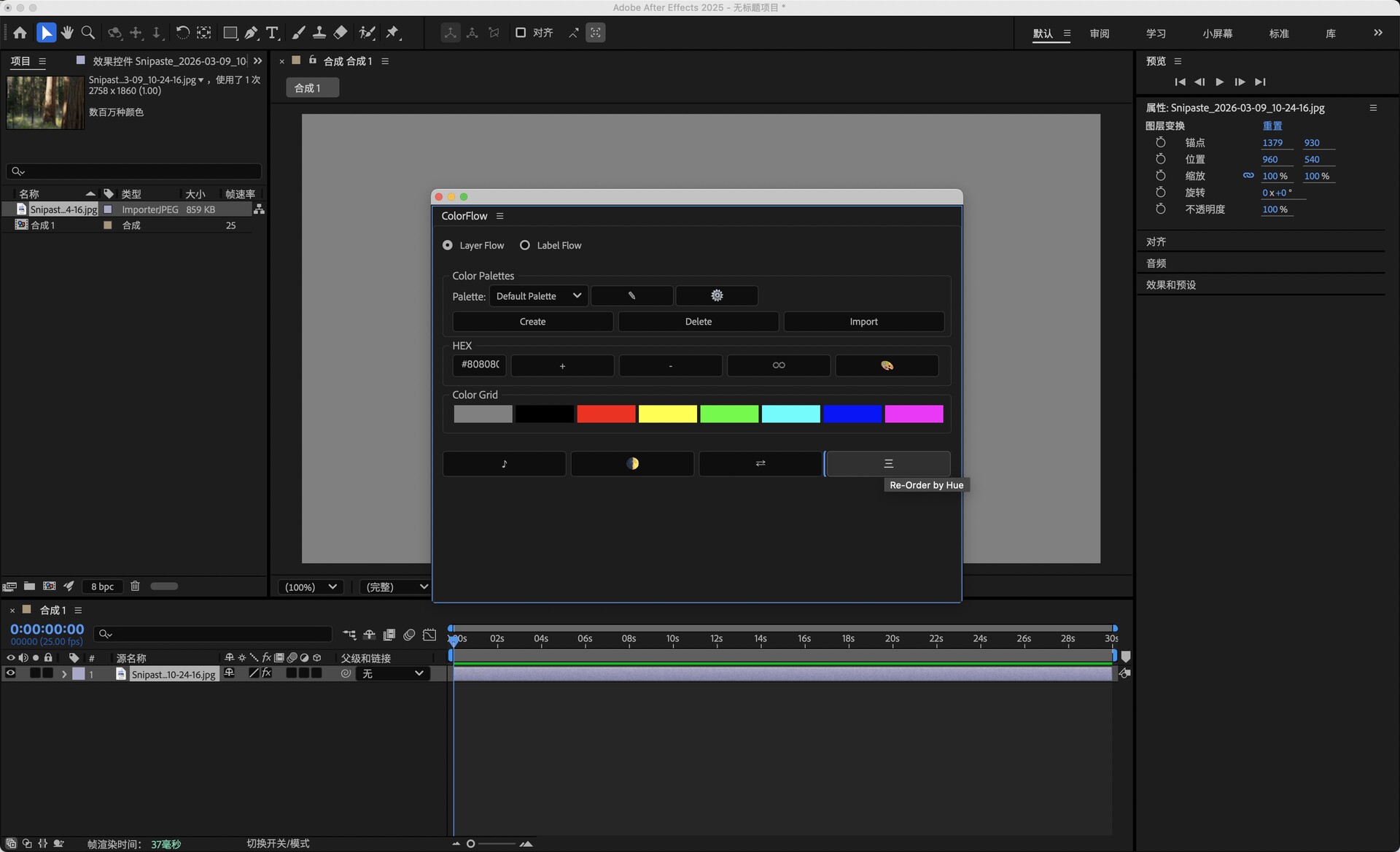Switch to the 学习 workspace tab
1400x852 pixels.
click(x=1156, y=34)
